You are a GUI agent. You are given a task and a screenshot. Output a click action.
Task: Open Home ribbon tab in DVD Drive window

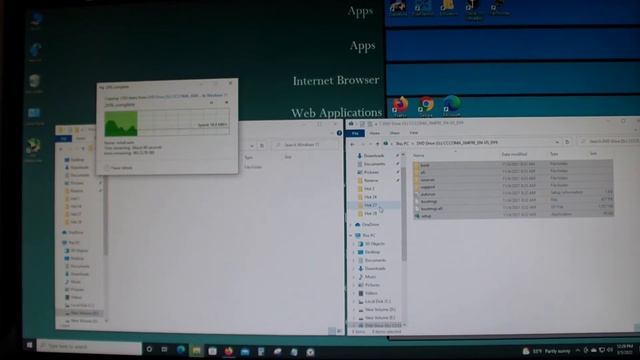click(374, 133)
